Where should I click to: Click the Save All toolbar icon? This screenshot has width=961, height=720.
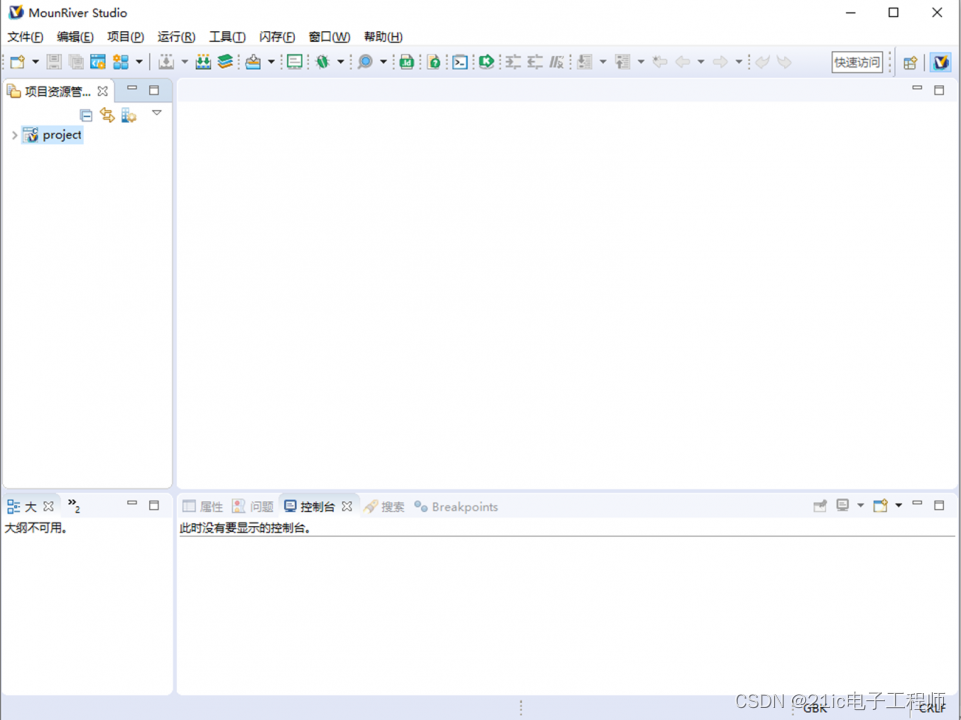(x=76, y=62)
